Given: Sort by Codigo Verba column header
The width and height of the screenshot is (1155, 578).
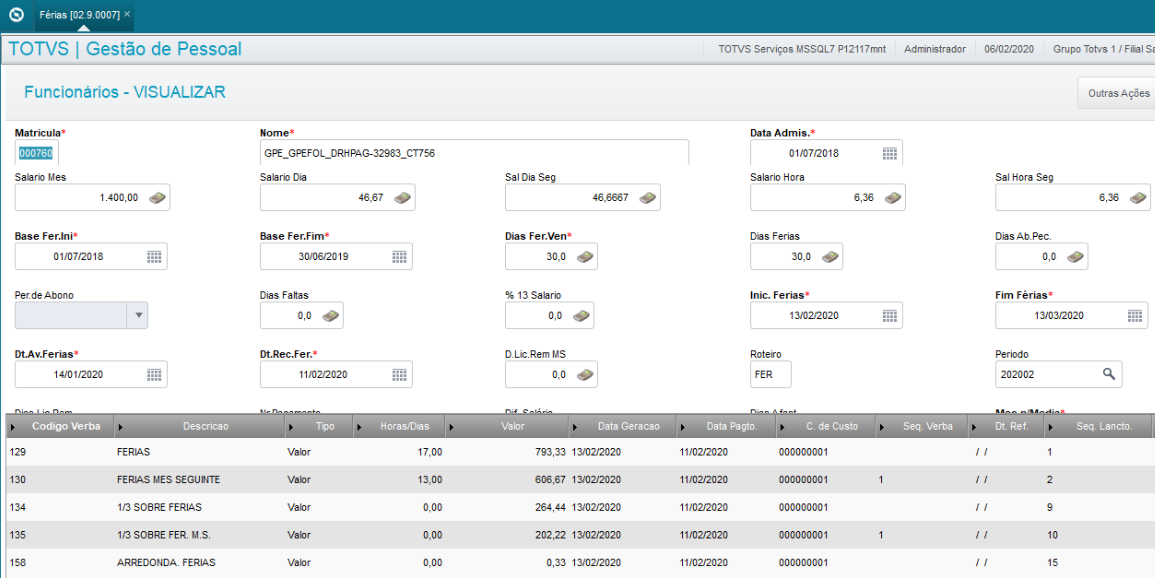Looking at the screenshot, I should coord(60,426).
